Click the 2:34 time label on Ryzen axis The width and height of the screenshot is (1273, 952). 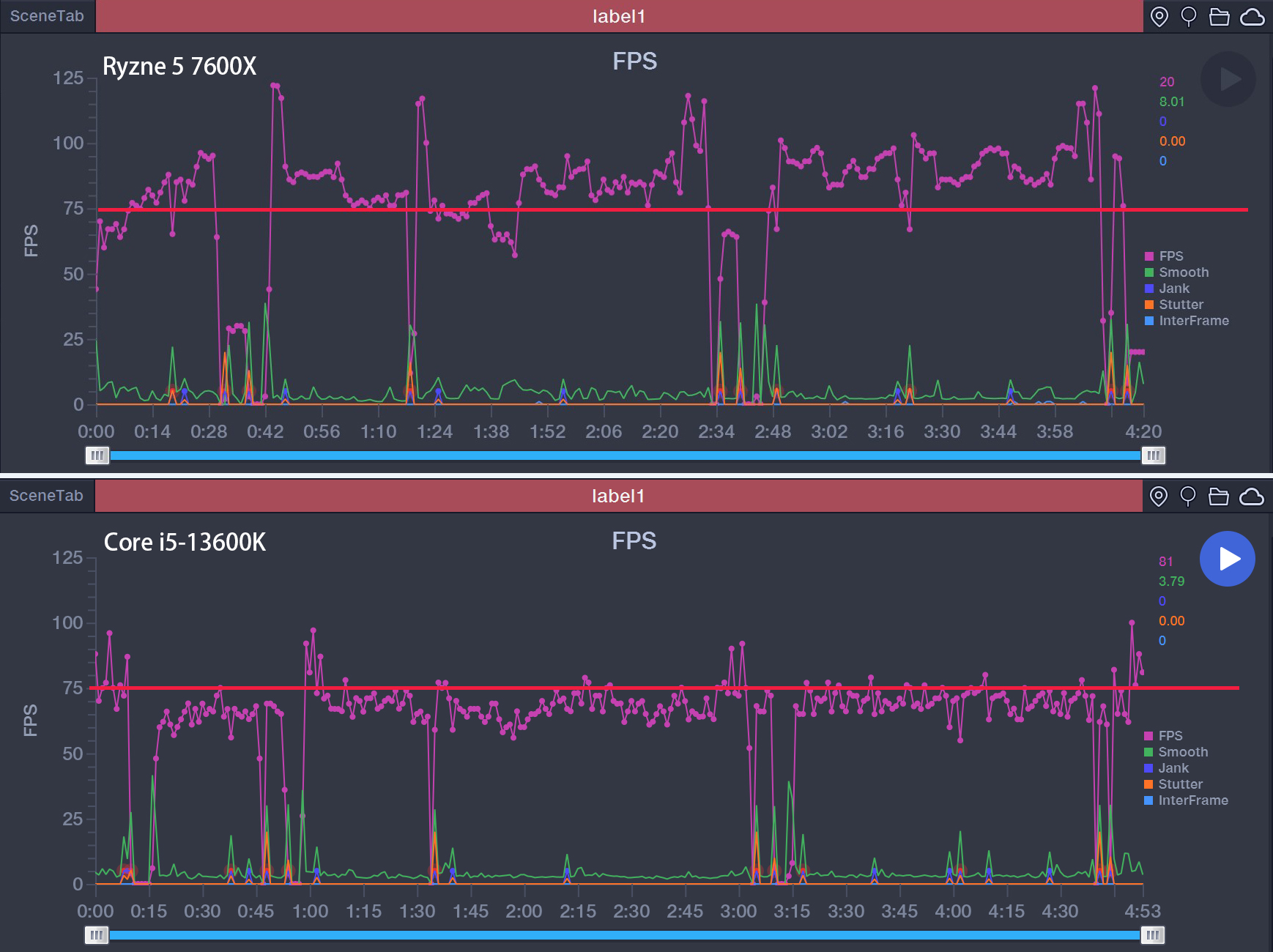(x=716, y=431)
